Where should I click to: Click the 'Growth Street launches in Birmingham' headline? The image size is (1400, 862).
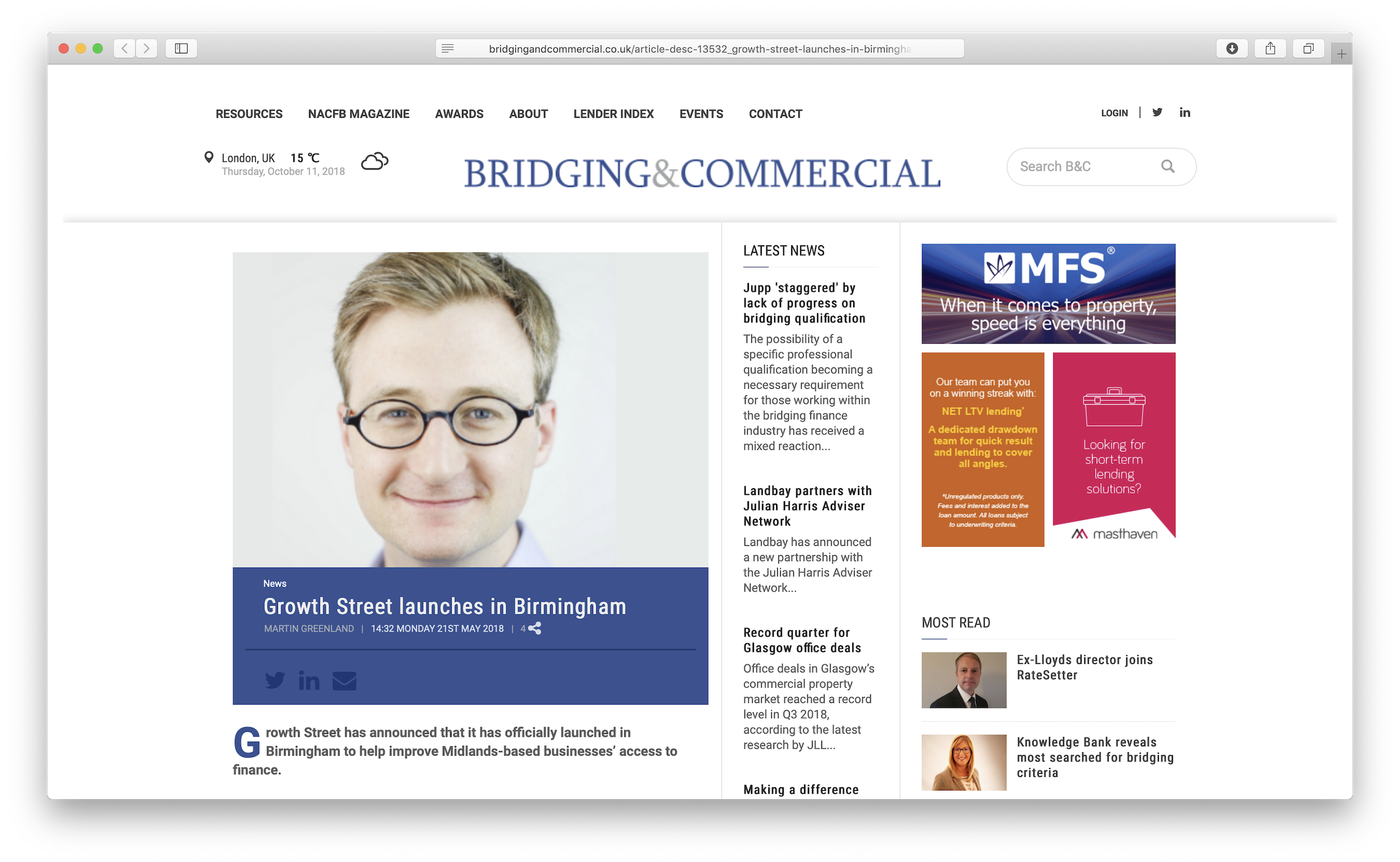pos(445,606)
